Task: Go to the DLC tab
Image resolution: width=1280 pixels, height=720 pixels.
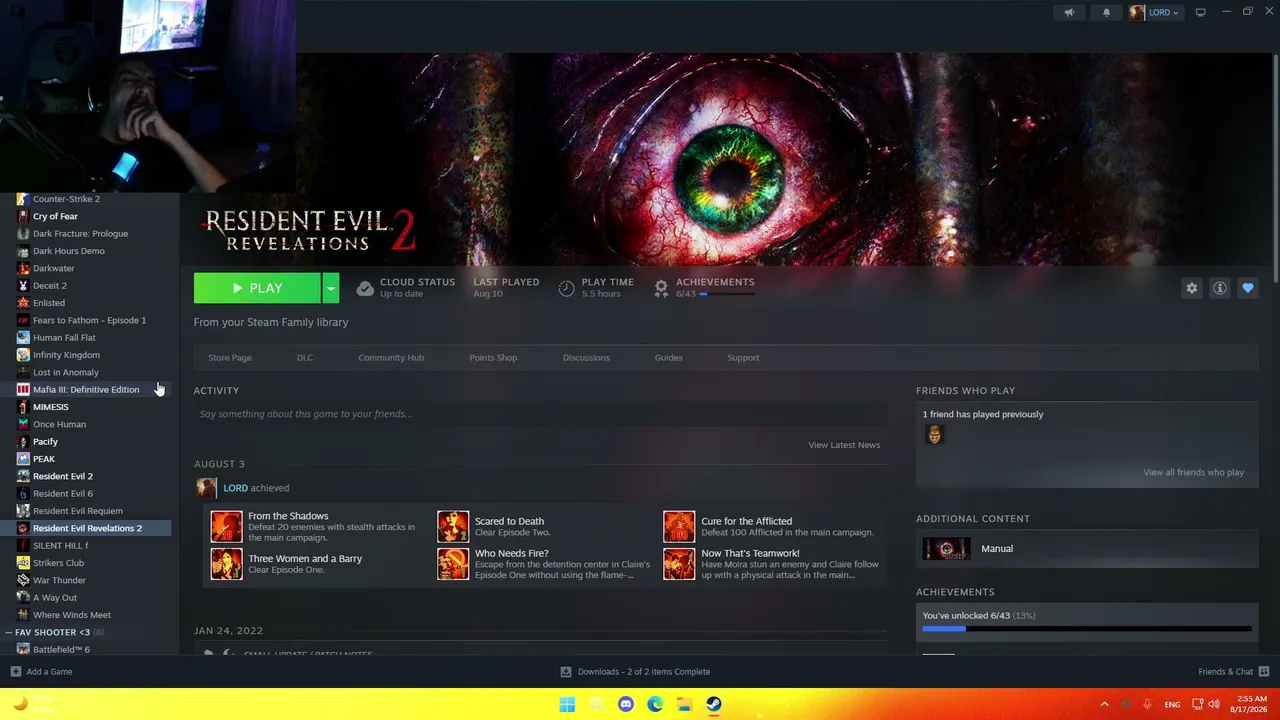Action: coord(304,357)
